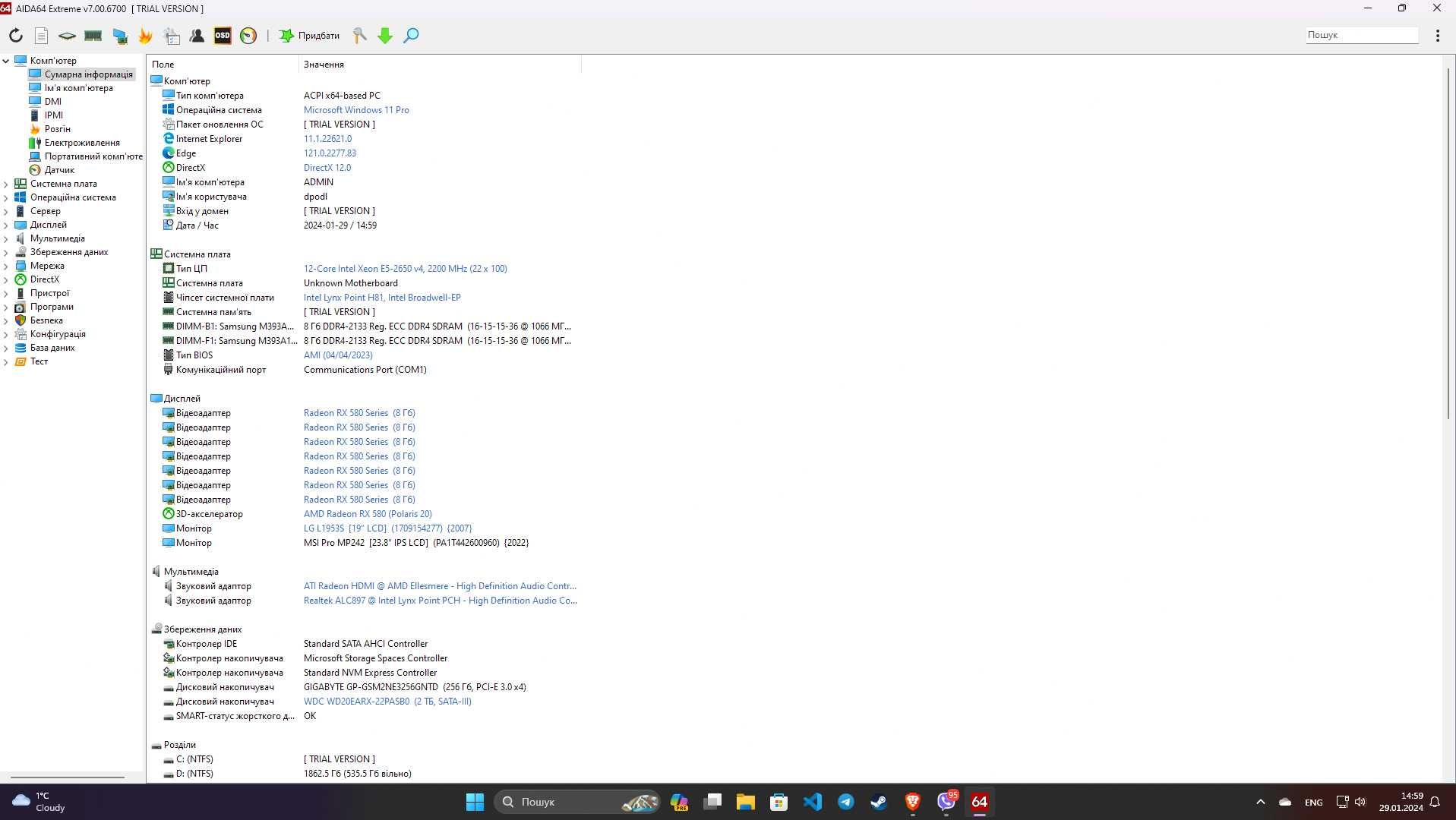Expand the Дисплей tree node
This screenshot has width=1456, height=820.
tap(6, 225)
